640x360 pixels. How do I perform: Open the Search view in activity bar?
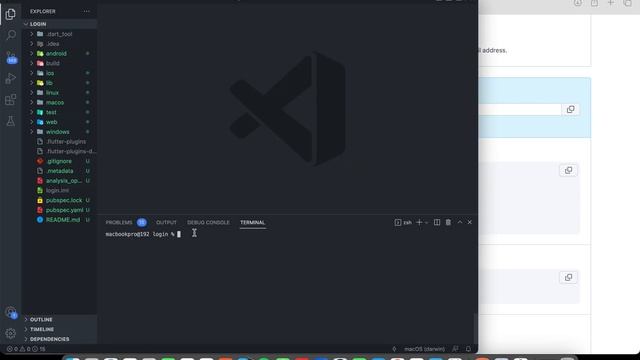pos(11,35)
